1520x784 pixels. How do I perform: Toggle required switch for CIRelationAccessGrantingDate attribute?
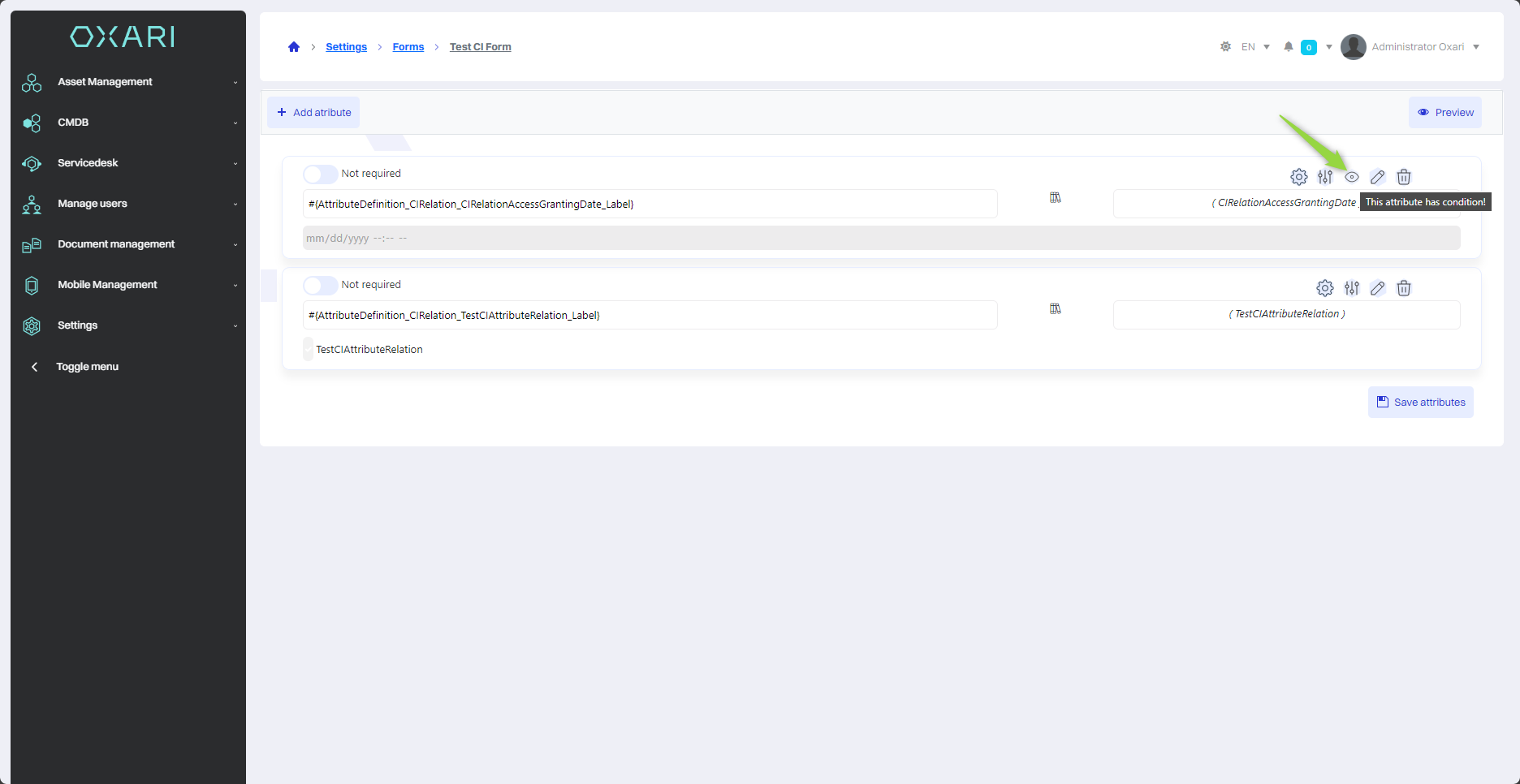click(320, 174)
